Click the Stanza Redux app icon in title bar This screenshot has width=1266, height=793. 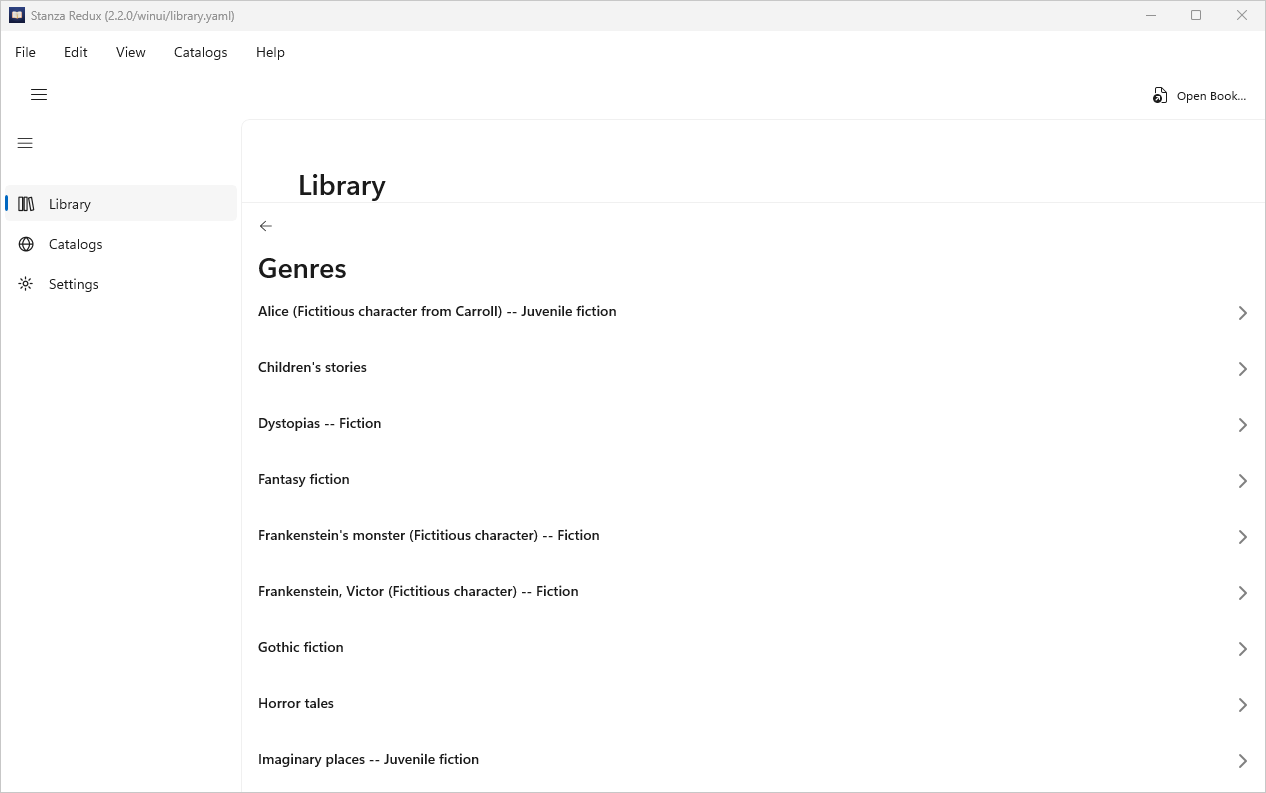[x=17, y=15]
